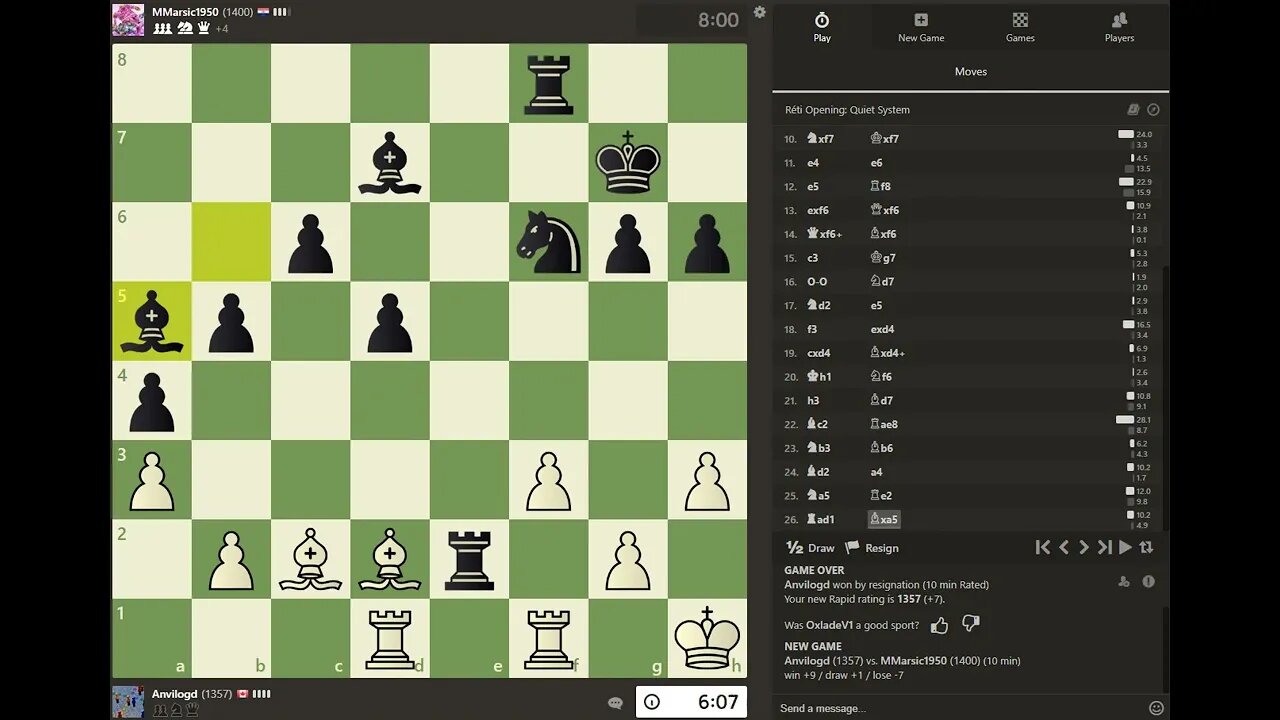This screenshot has width=1280, height=720.
Task: Select move 12 e5 in move list
Action: click(814, 186)
